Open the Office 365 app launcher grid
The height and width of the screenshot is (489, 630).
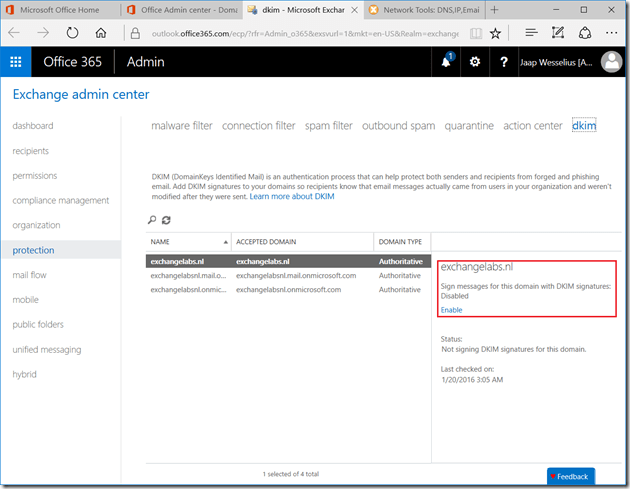click(x=16, y=62)
